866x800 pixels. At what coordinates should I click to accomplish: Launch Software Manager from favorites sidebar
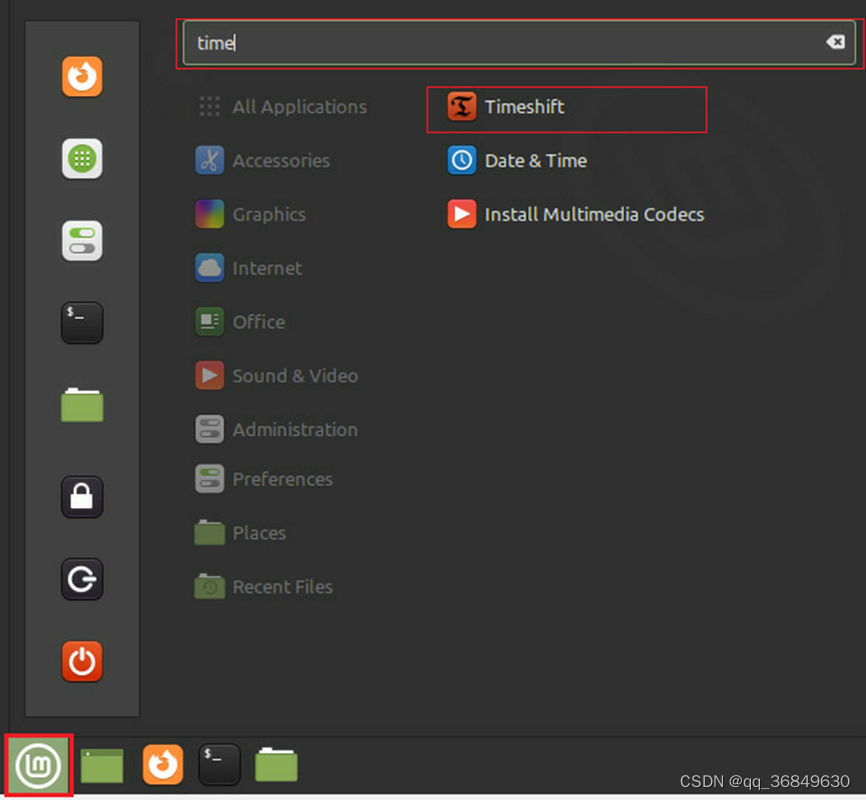pyautogui.click(x=82, y=159)
